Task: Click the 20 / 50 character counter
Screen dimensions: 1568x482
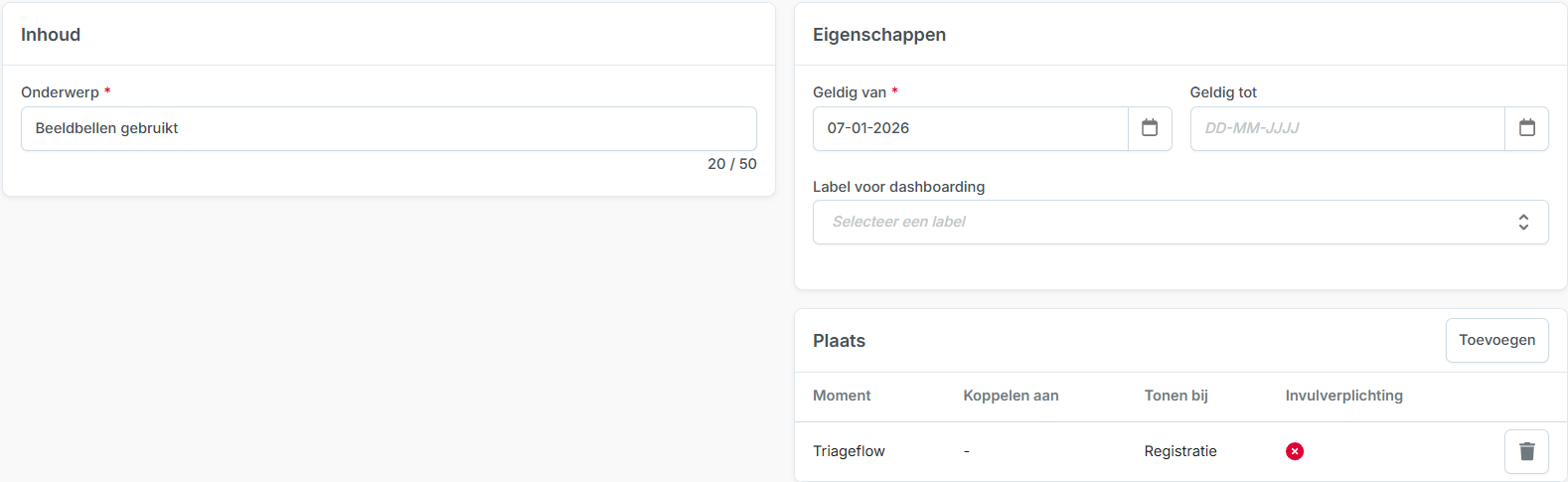Action: click(x=731, y=164)
